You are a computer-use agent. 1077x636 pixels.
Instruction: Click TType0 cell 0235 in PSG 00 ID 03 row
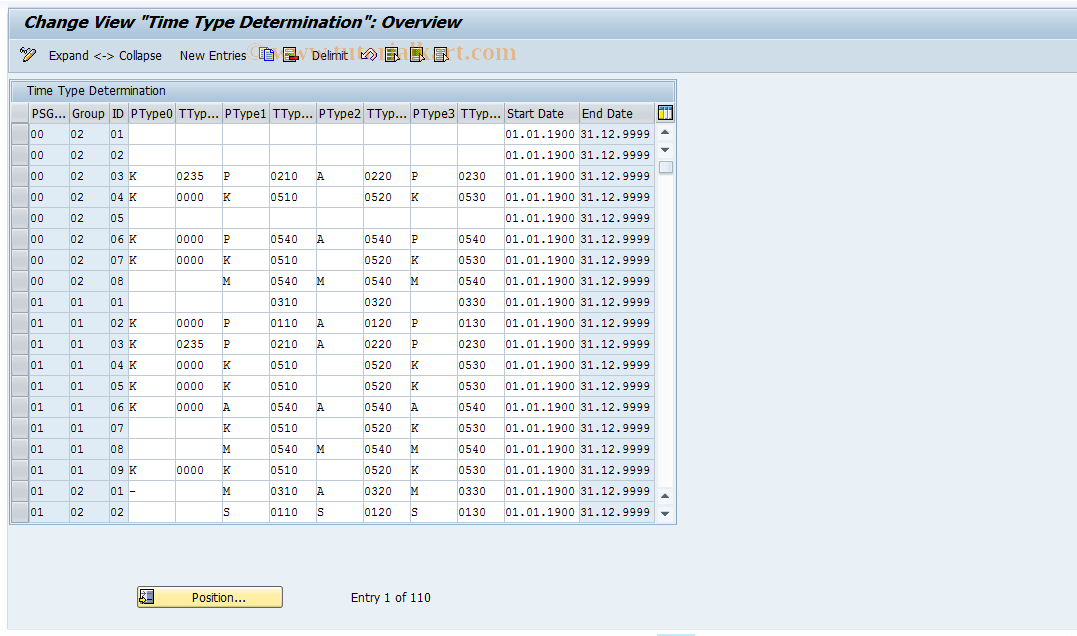[x=199, y=177]
